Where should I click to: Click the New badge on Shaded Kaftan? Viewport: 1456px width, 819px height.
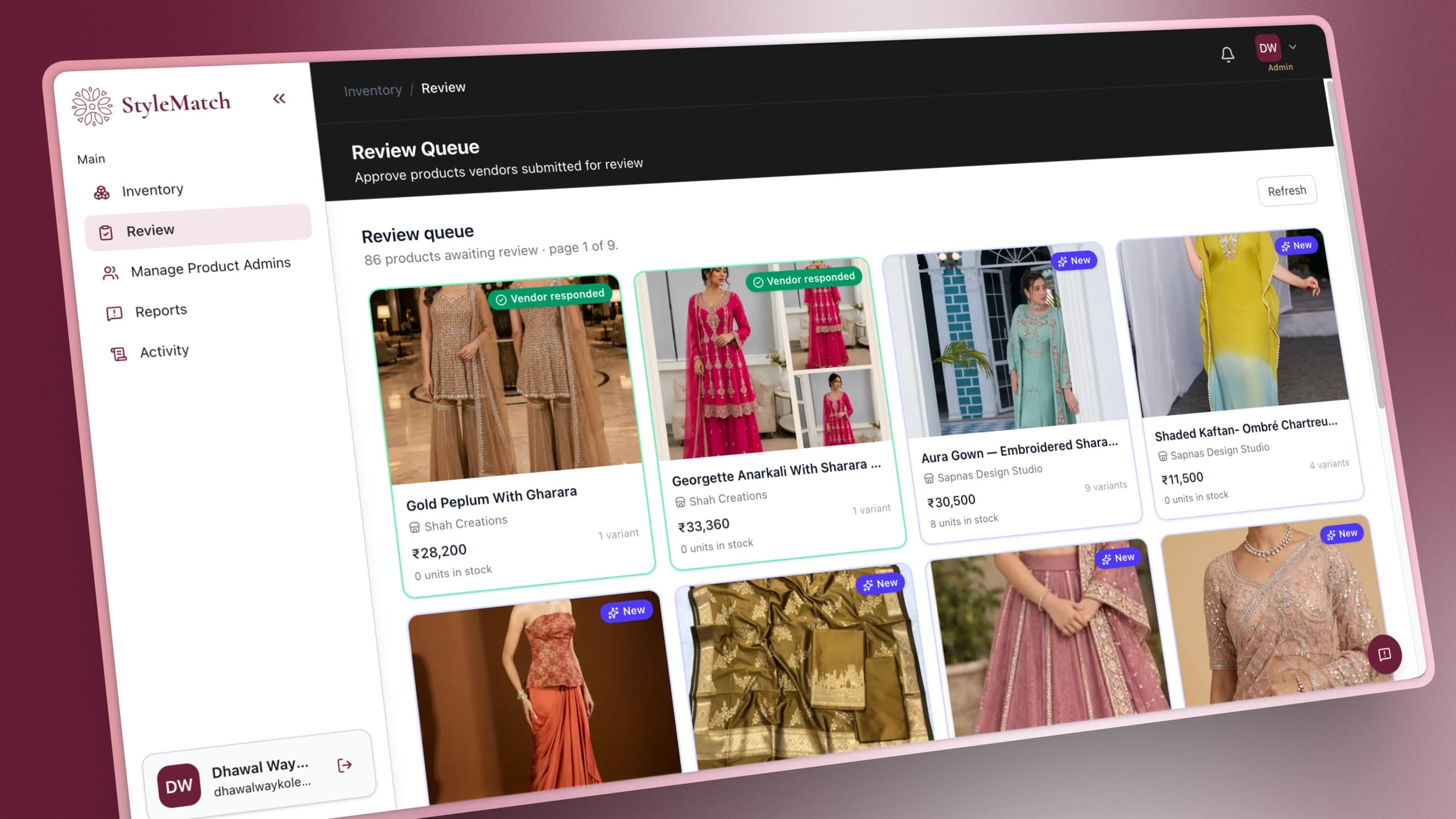[1296, 246]
